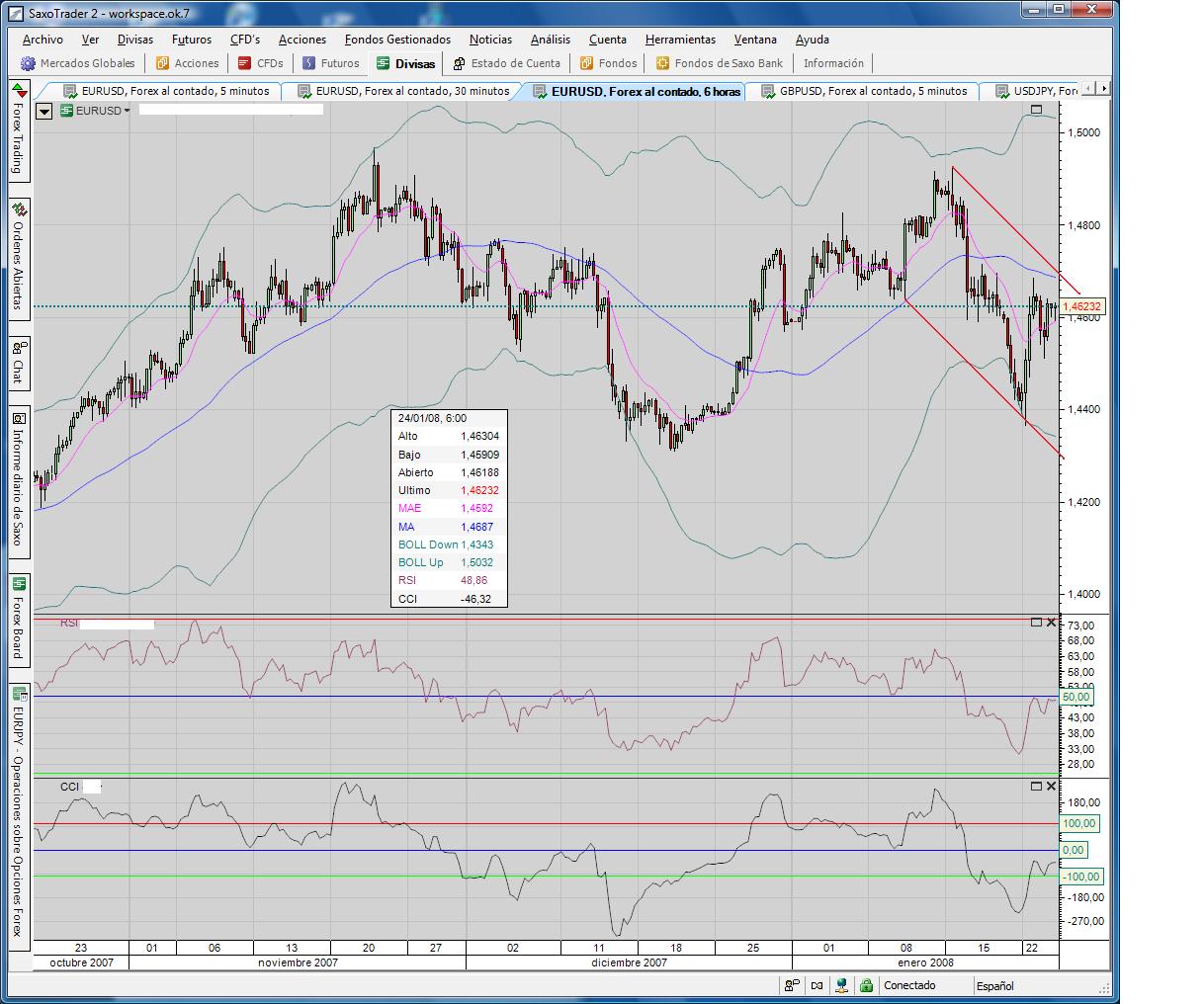This screenshot has width=1204, height=1004.
Task: Click the network globe status icon
Action: pos(841,985)
